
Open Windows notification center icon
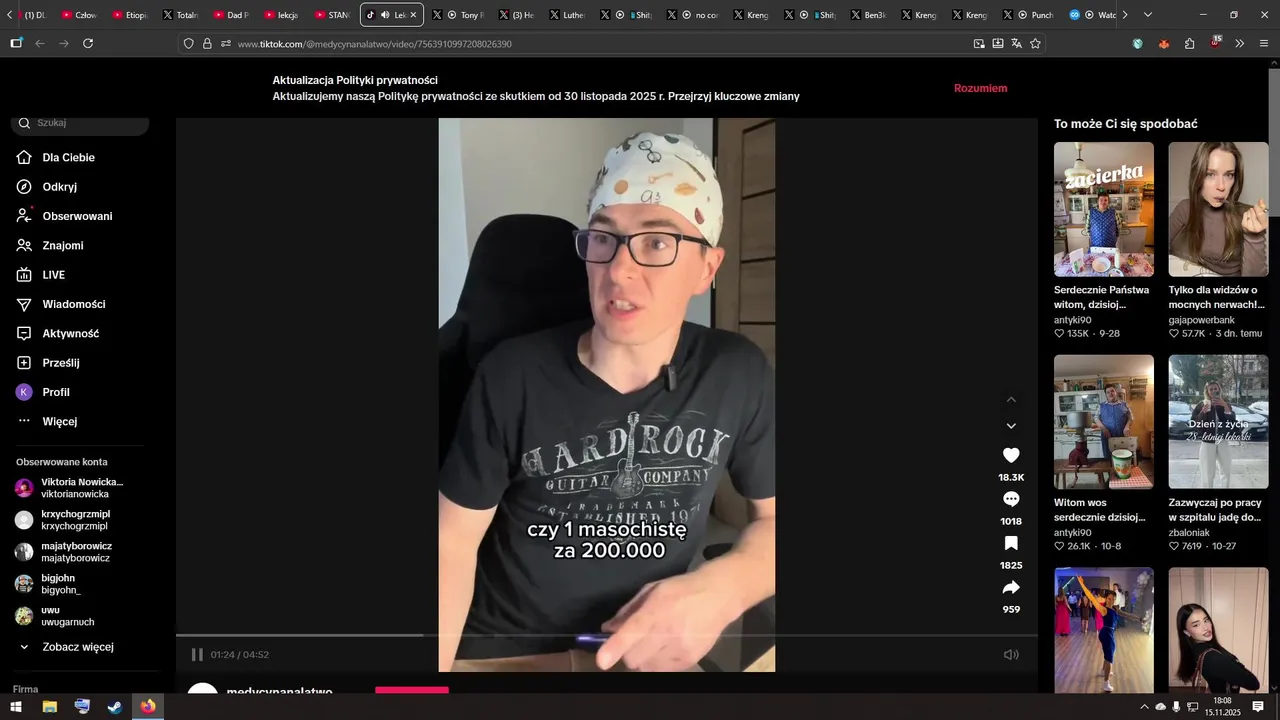tap(1258, 707)
